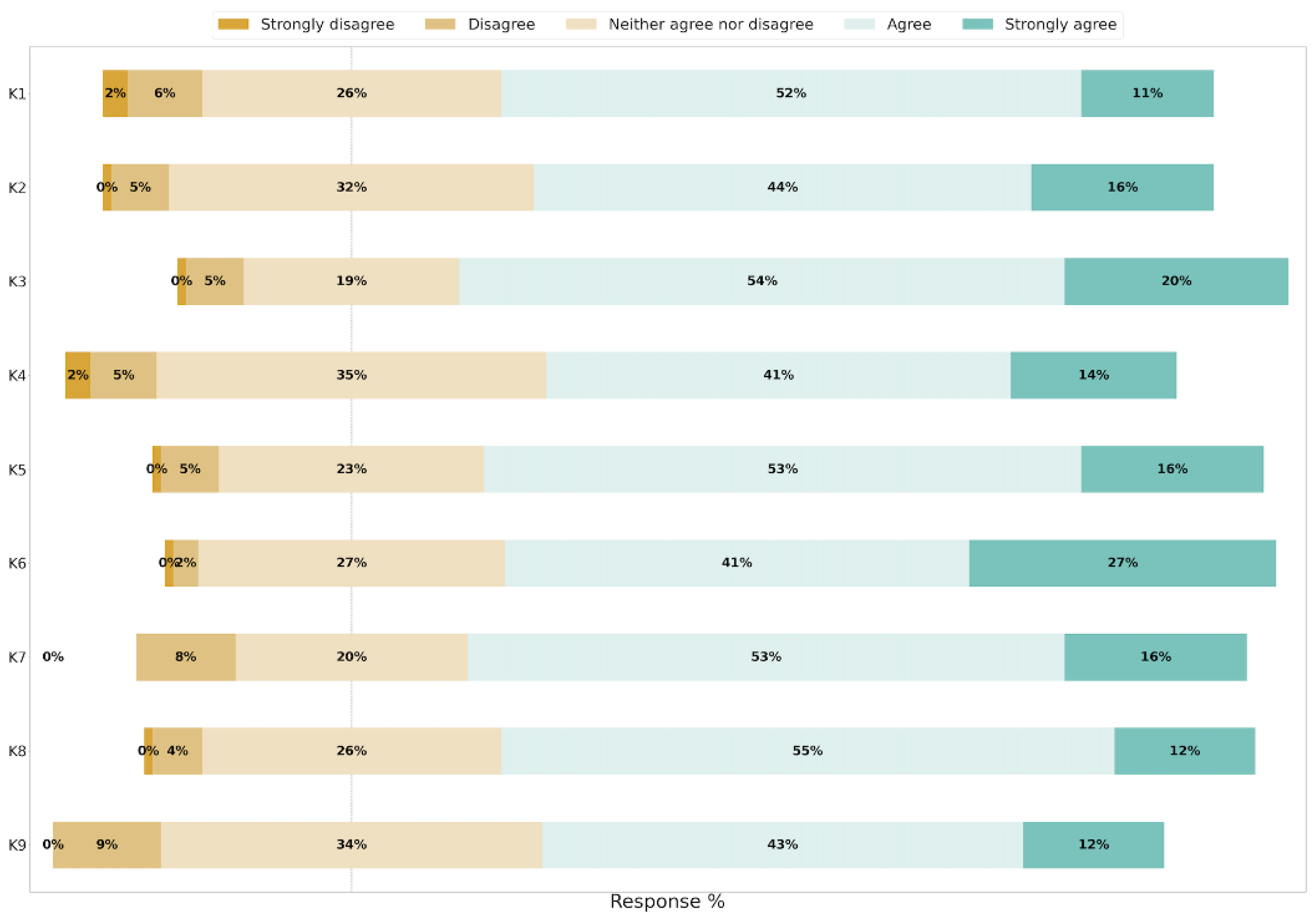Click the K5 row axis label
The width and height of the screenshot is (1316, 918).
click(x=17, y=469)
